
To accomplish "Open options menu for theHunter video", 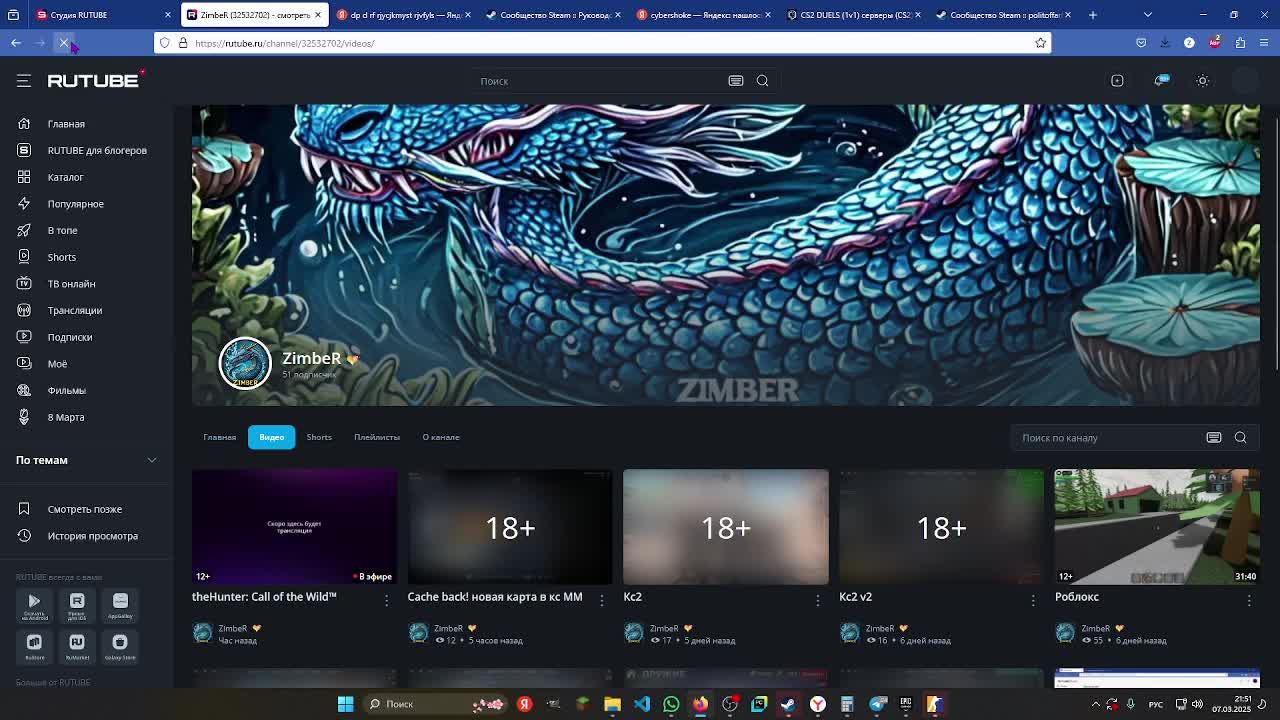I will [386, 600].
